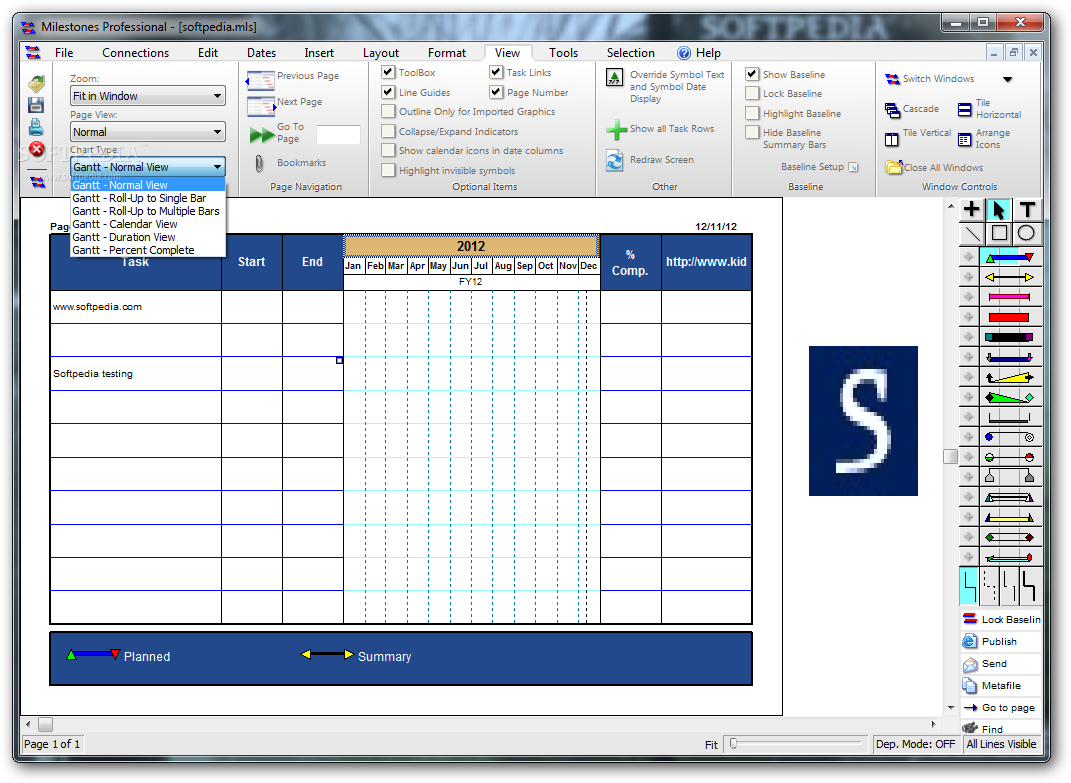Choose the rectangle drawing tool

pos(999,233)
